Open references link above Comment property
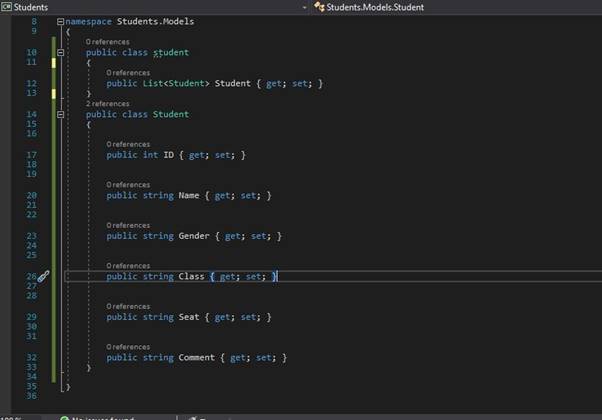This screenshot has width=602, height=420. tap(128, 347)
